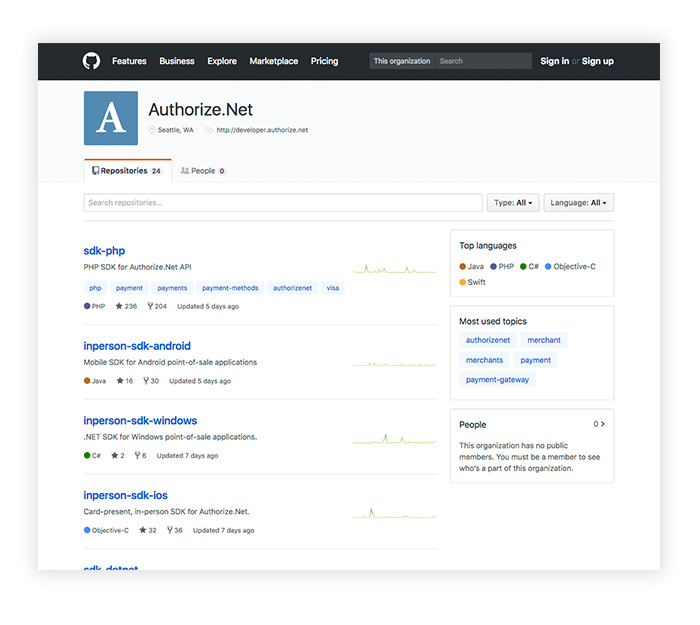This screenshot has width=700, height=625.
Task: Open the Type: All dropdown
Action: (x=513, y=203)
